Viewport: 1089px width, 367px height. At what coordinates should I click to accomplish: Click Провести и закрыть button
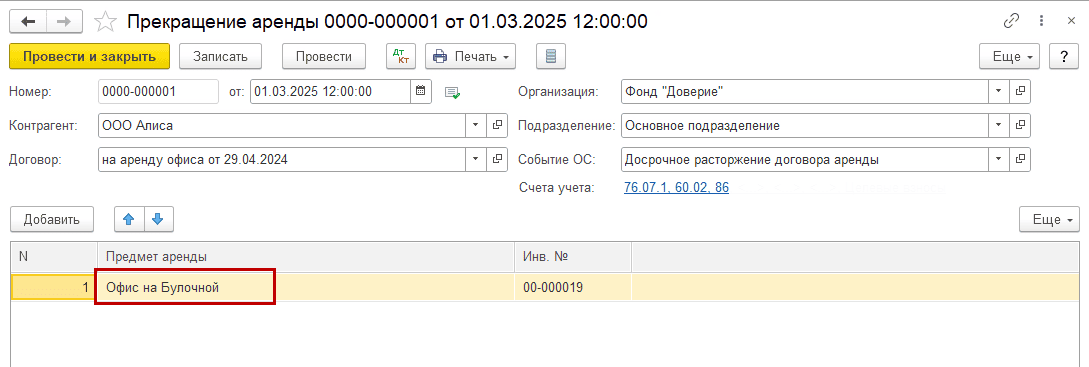pos(90,56)
